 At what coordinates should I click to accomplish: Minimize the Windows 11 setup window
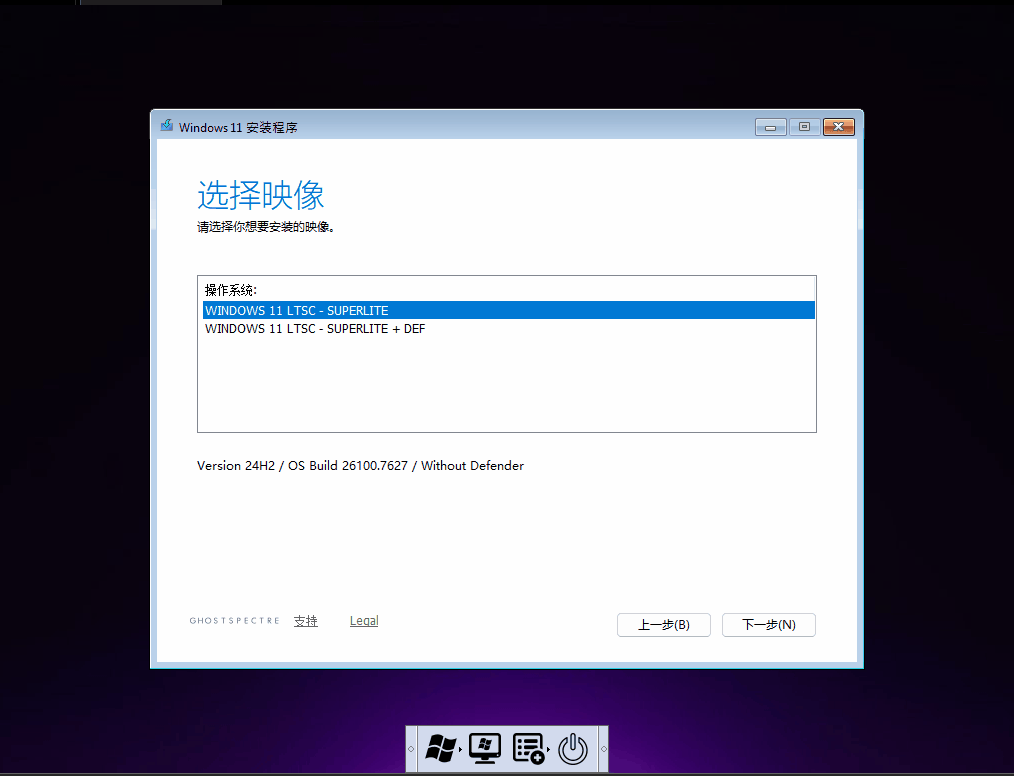(x=770, y=127)
